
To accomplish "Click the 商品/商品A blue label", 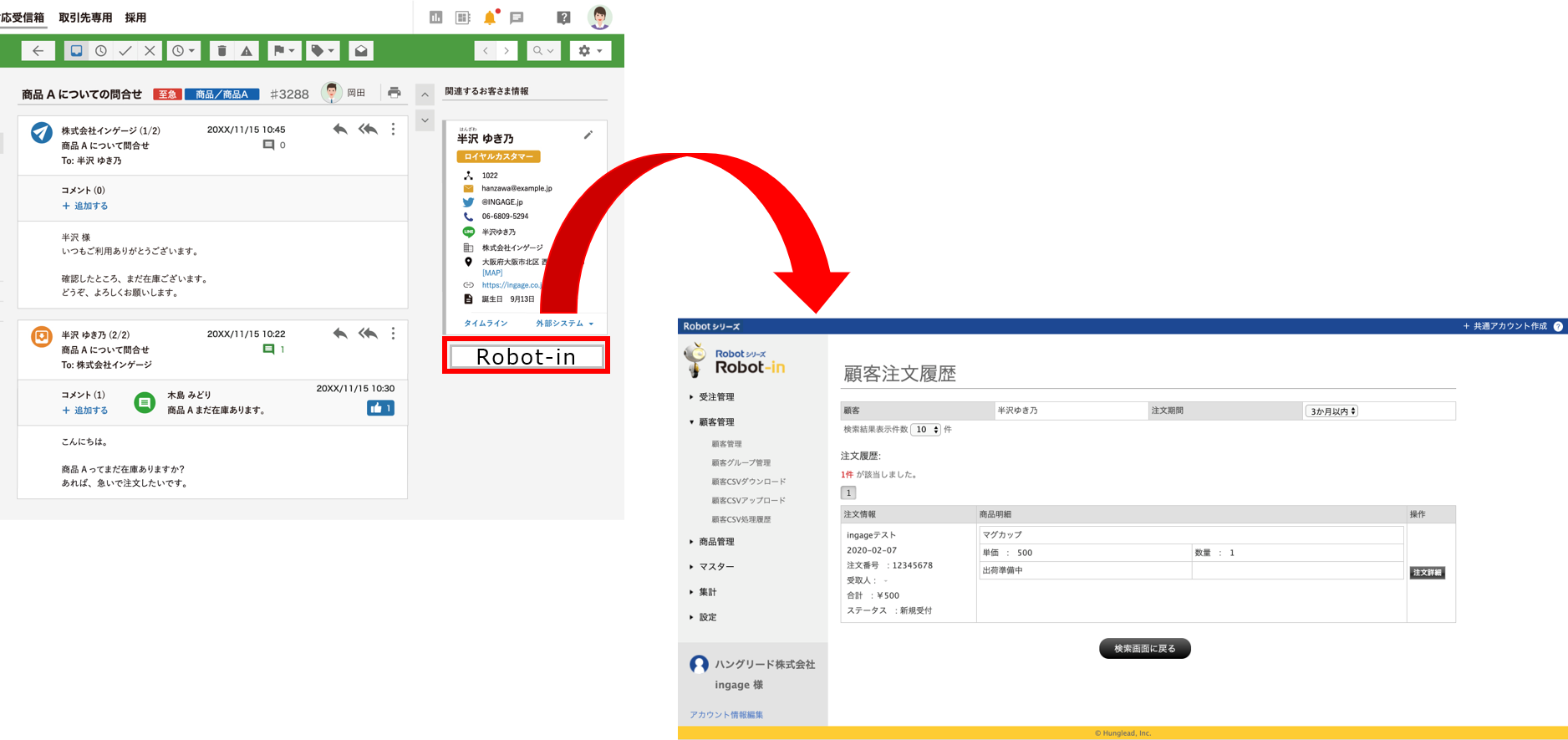I will [x=221, y=94].
